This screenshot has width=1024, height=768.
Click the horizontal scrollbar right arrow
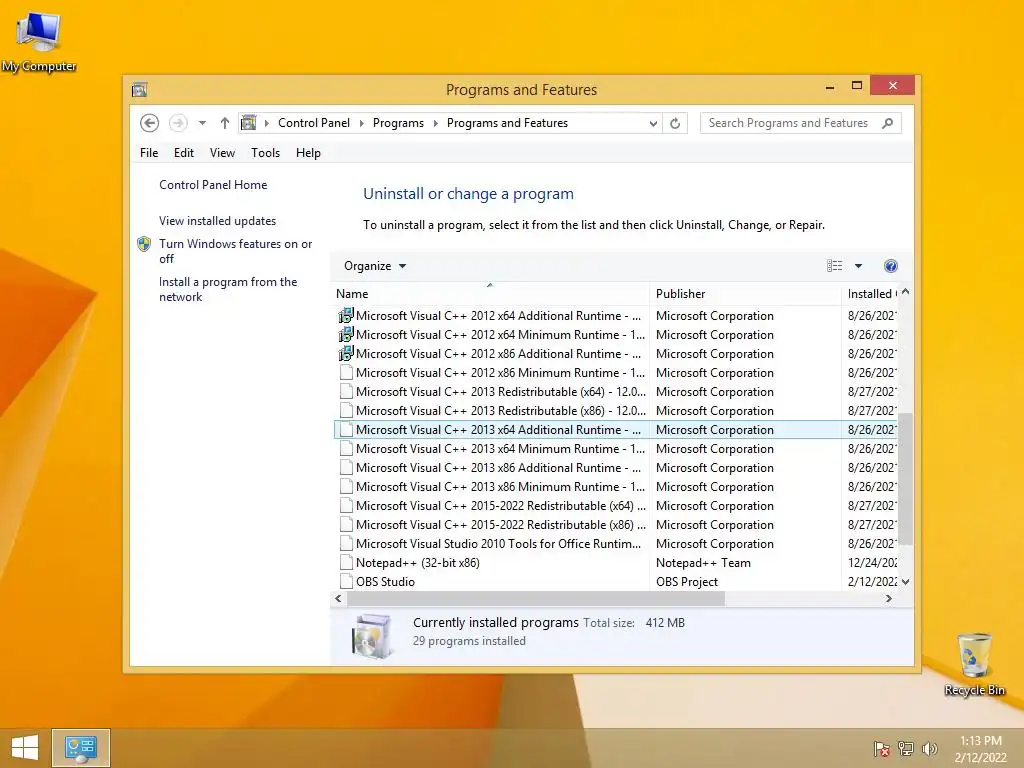[x=889, y=598]
